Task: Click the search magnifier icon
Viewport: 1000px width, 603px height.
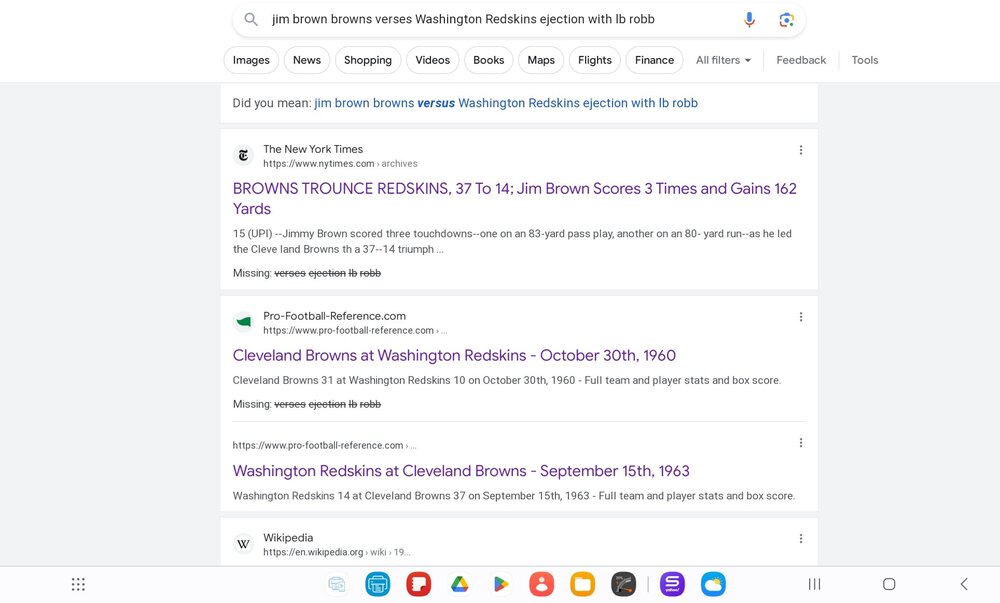Action: click(251, 19)
